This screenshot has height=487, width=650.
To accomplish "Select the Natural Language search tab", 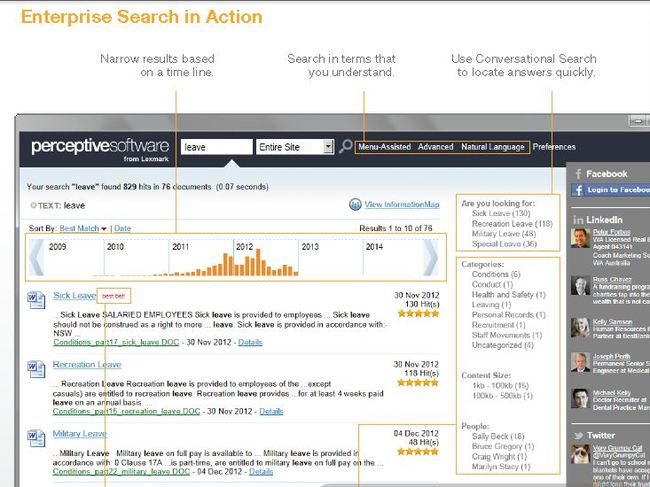I will tap(492, 147).
